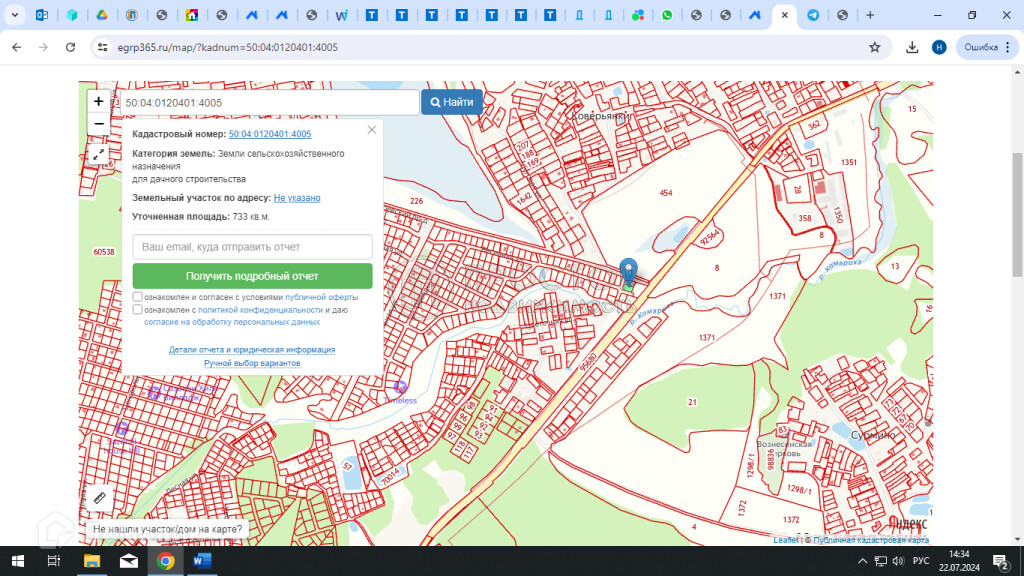Click the blue location pin marker

(628, 271)
